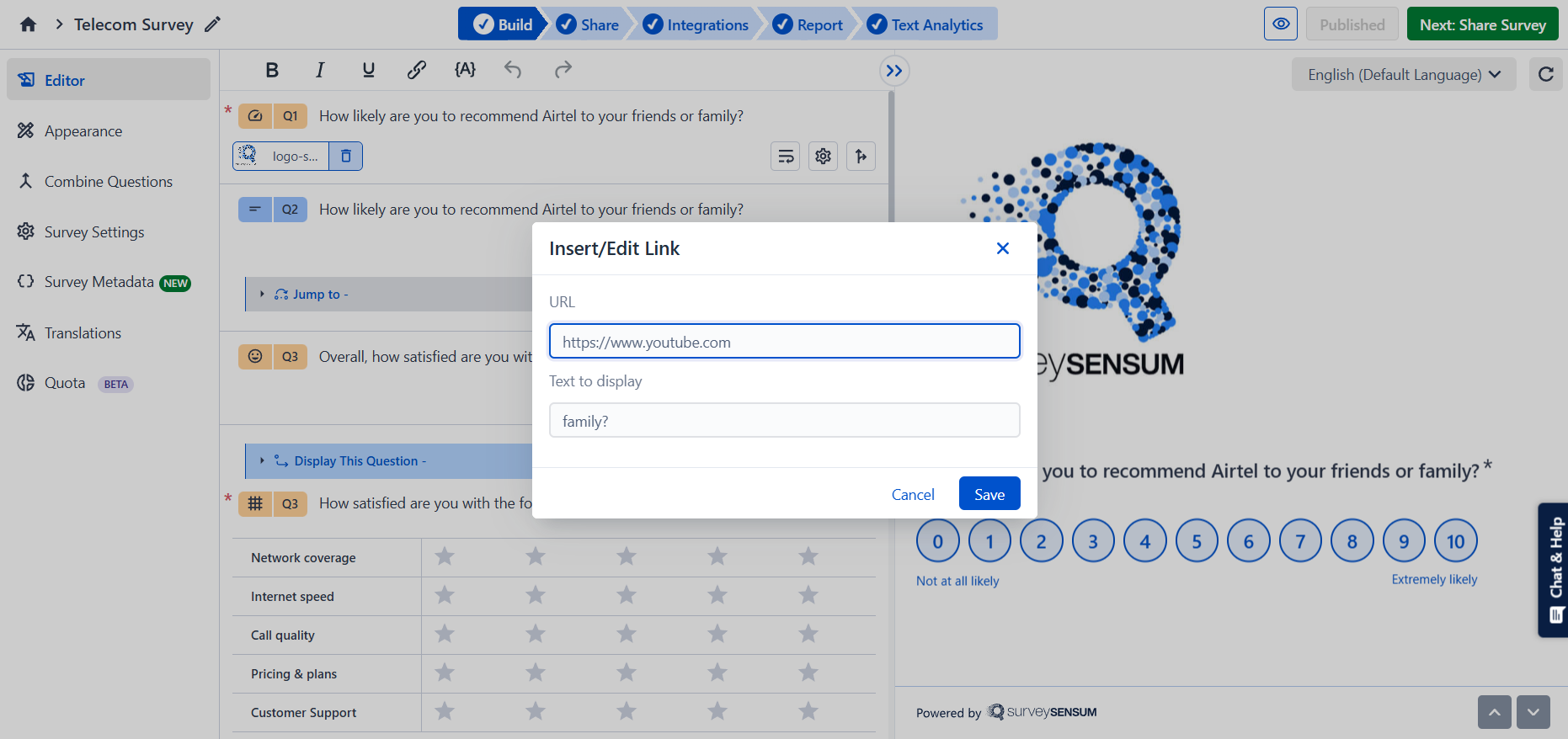Preview the survey with the eye icon
Viewport: 1568px width, 739px height.
click(x=1281, y=24)
